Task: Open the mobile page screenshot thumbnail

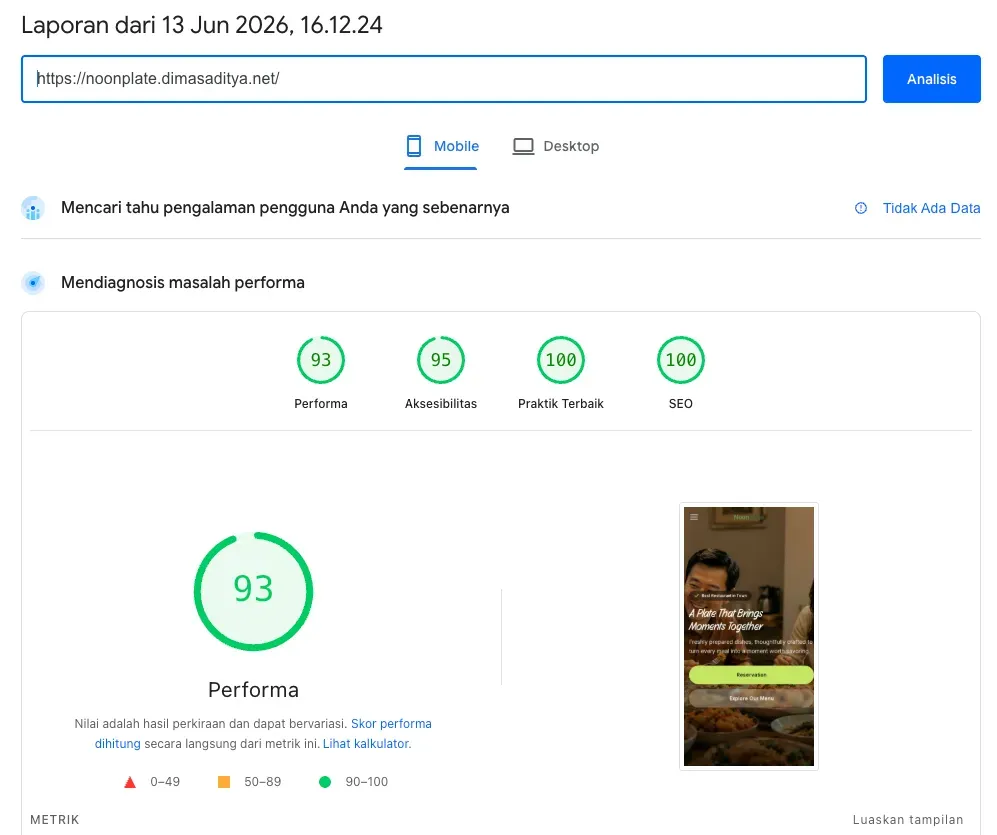Action: tap(748, 636)
